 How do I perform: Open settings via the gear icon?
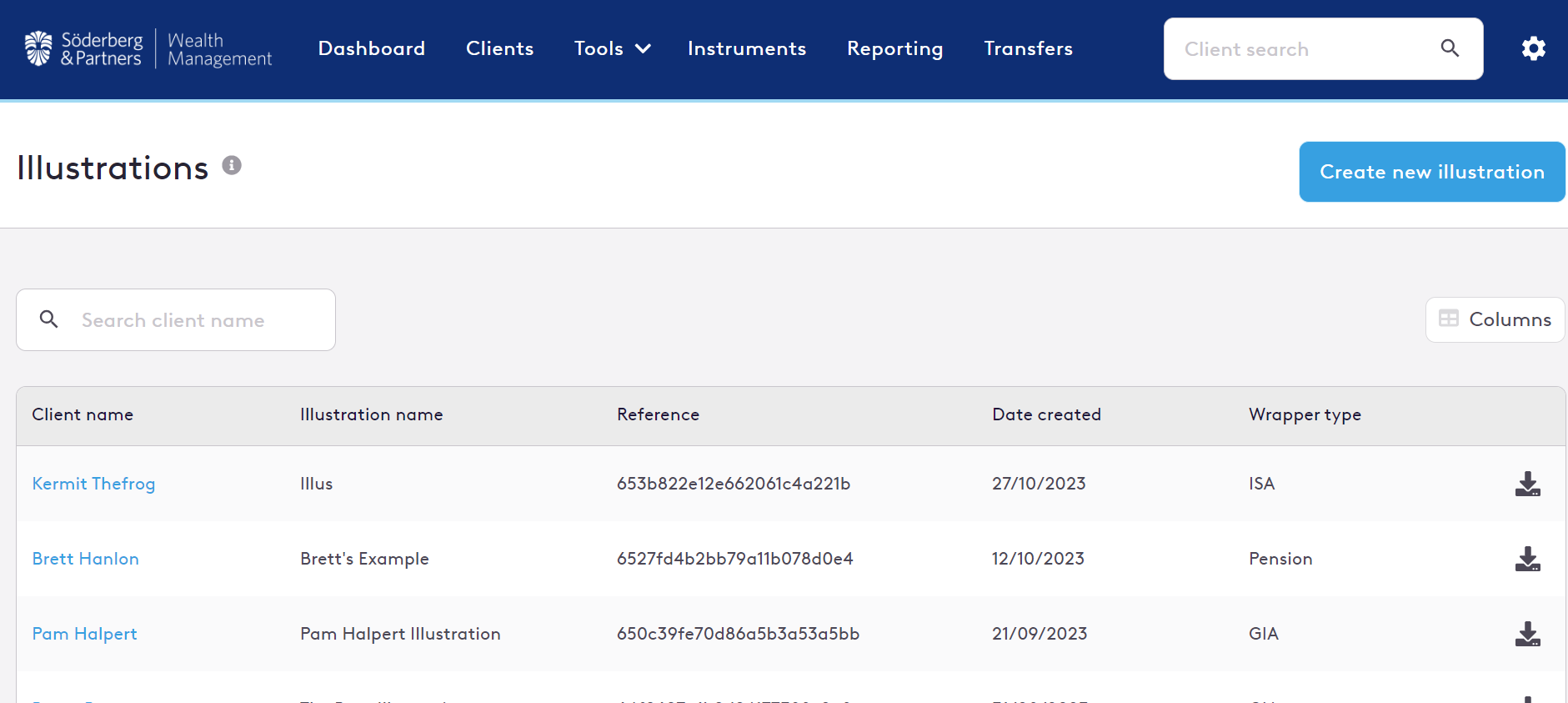click(x=1533, y=48)
